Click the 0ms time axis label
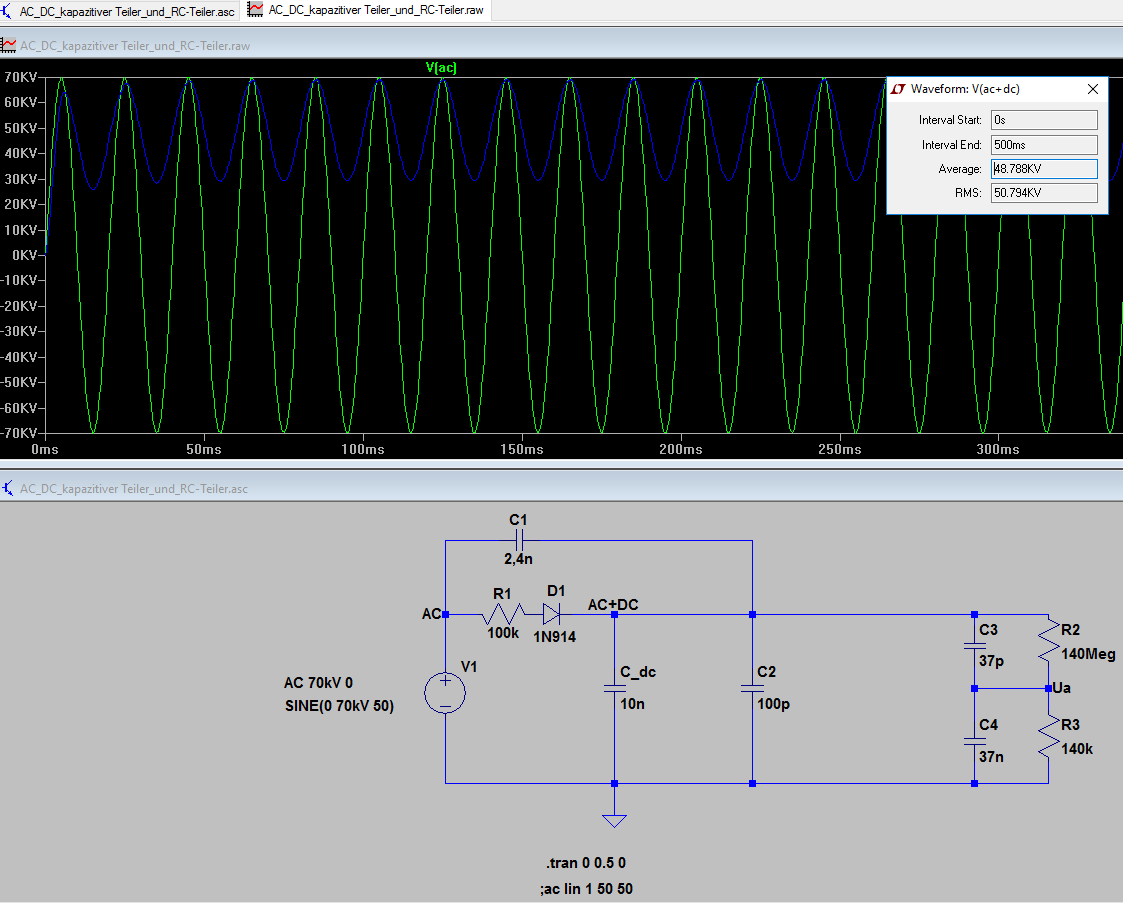 pyautogui.click(x=45, y=450)
